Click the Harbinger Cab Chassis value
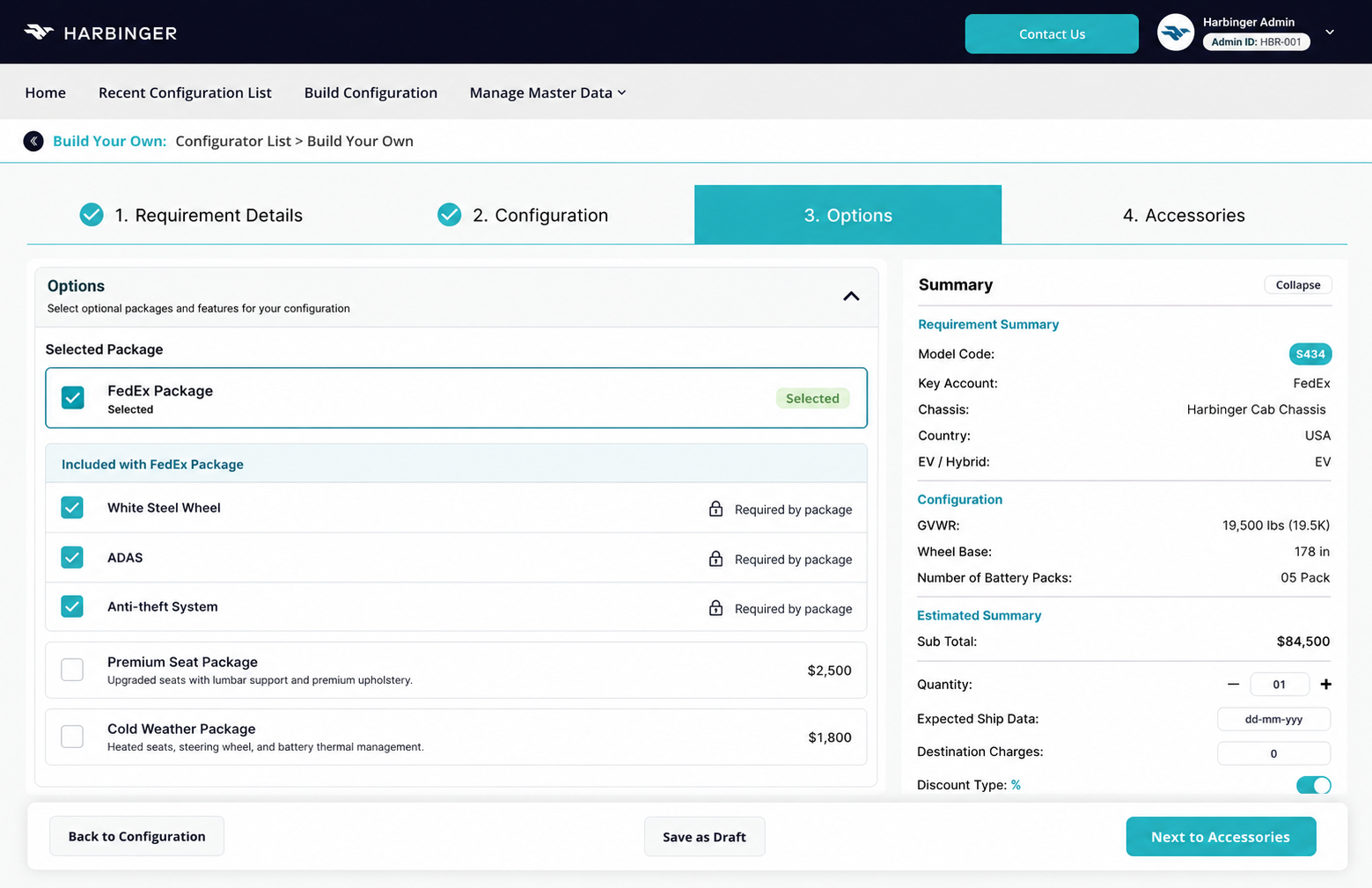Viewport: 1372px width, 888px height. [x=1256, y=409]
